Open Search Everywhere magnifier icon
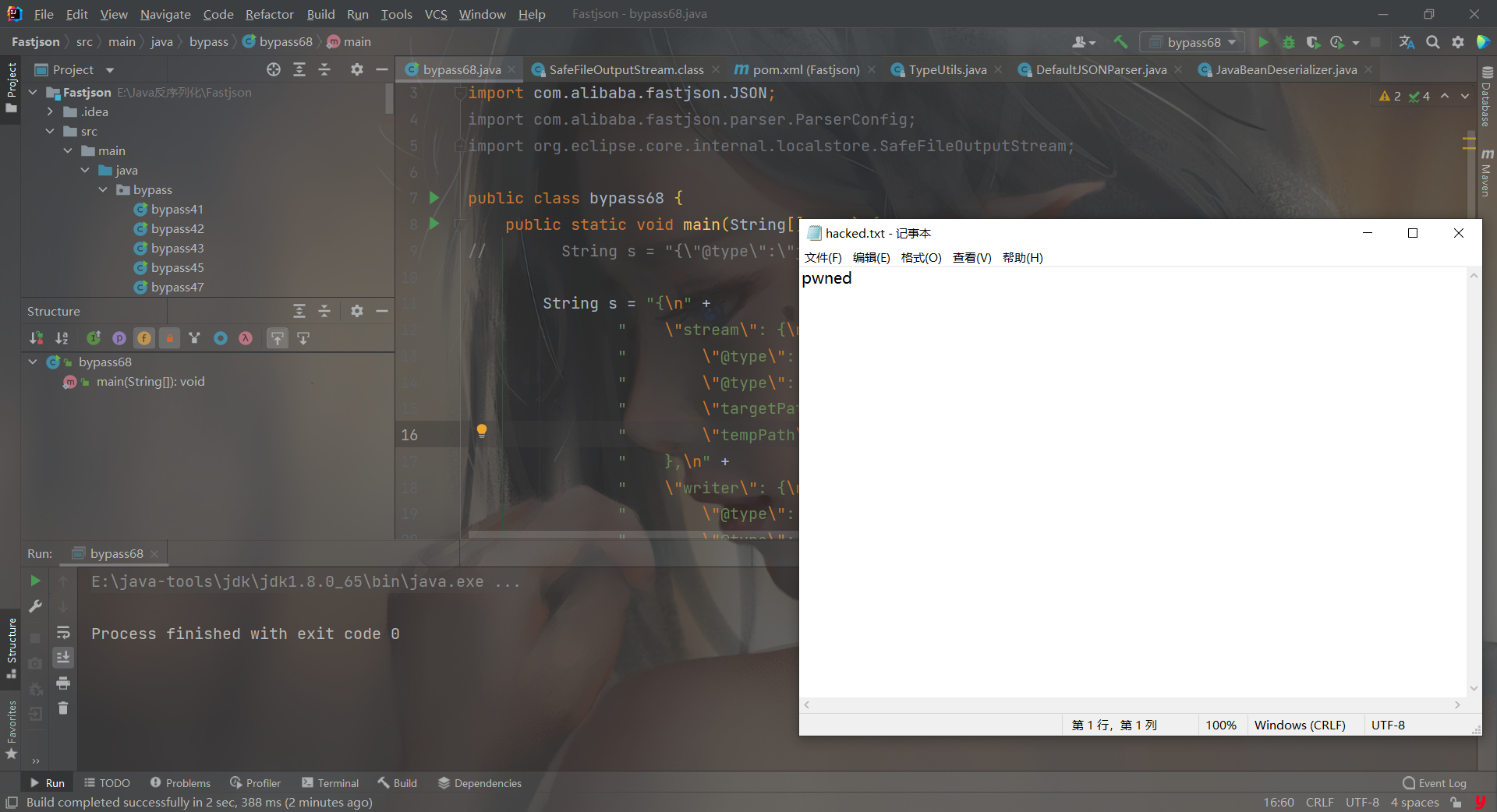The width and height of the screenshot is (1497, 812). (1433, 42)
